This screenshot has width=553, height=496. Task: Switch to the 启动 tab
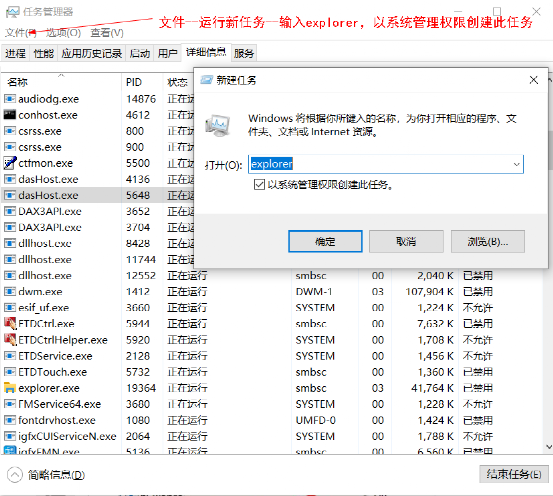pos(139,53)
